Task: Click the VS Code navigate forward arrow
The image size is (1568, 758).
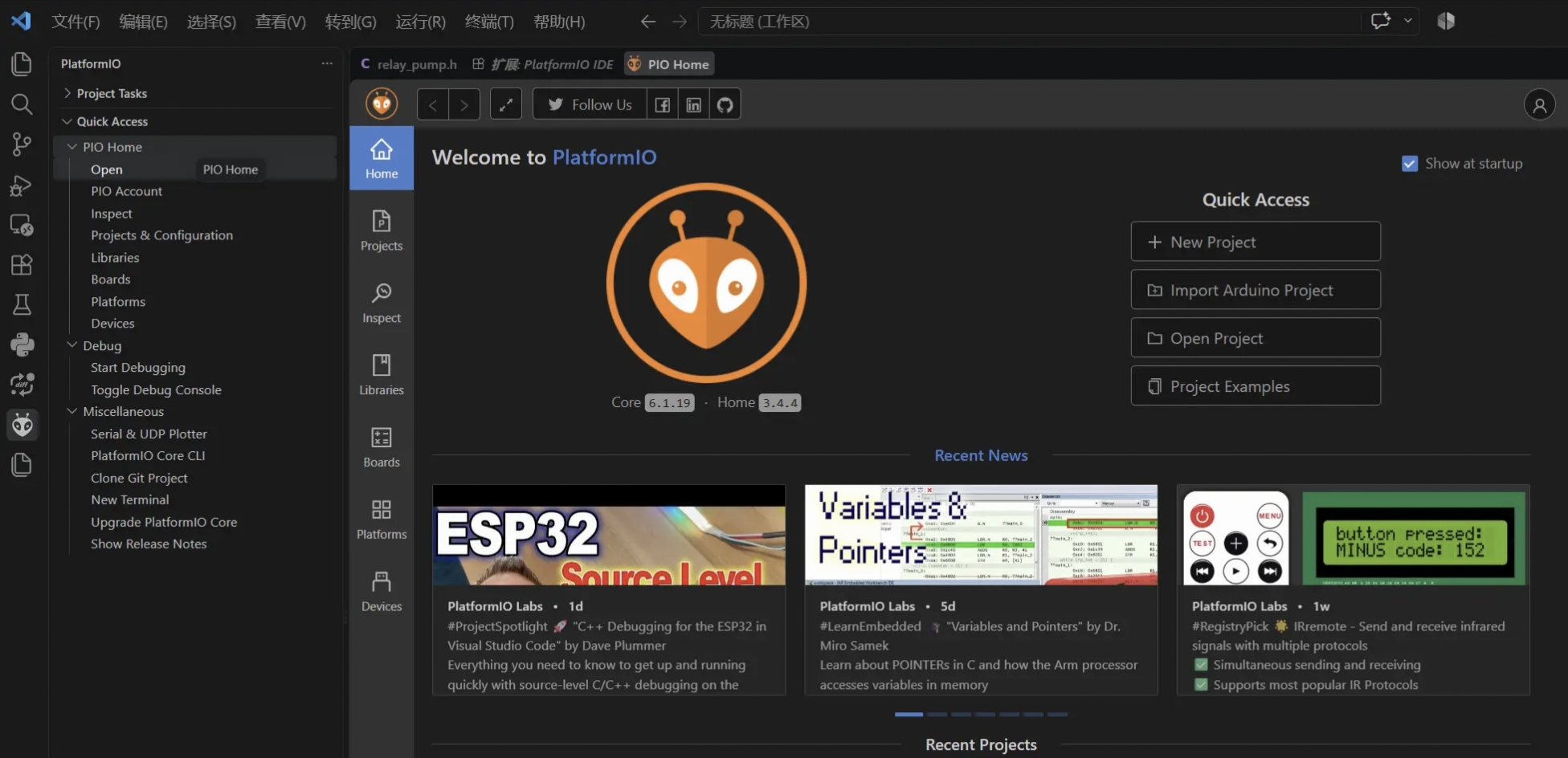Action: (x=680, y=22)
